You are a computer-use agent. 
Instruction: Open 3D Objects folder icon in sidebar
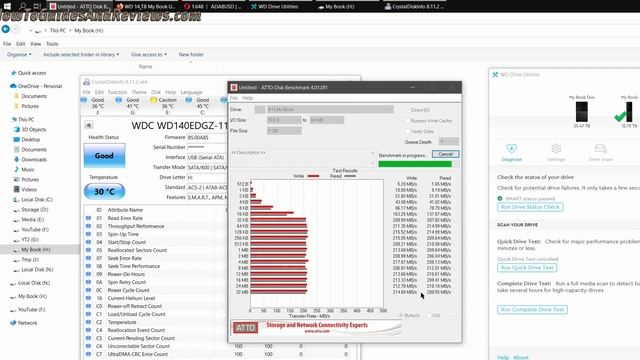pos(17,129)
